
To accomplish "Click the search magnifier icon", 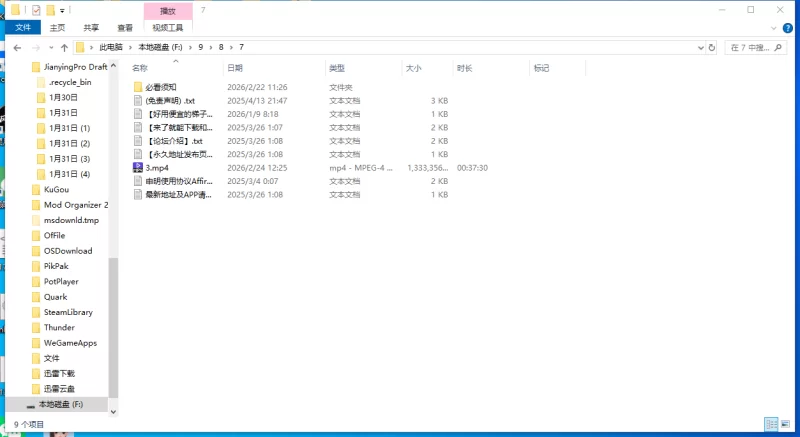I will 778,47.
